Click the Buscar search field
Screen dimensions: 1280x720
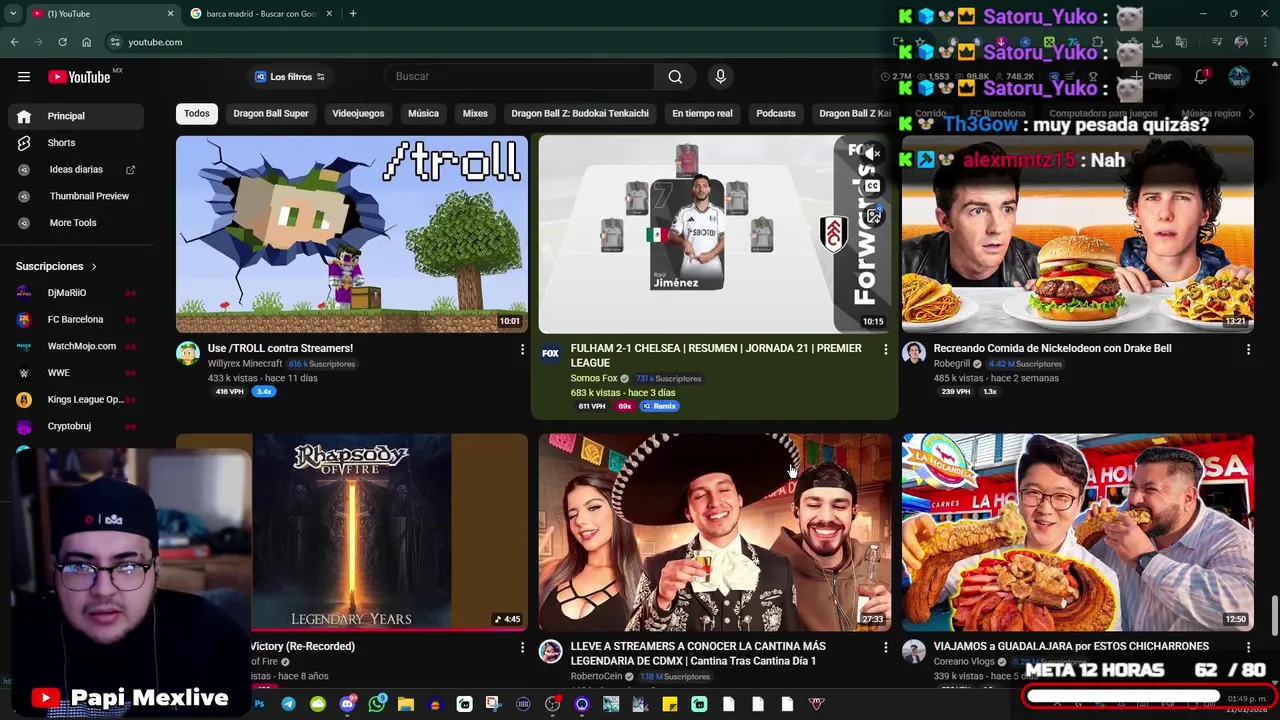[520, 77]
